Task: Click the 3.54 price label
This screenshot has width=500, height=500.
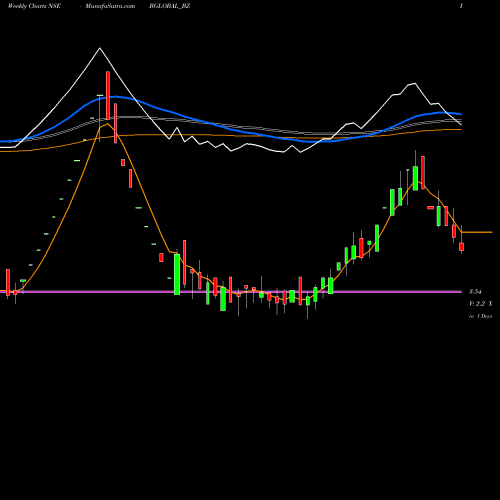Action: click(x=475, y=292)
